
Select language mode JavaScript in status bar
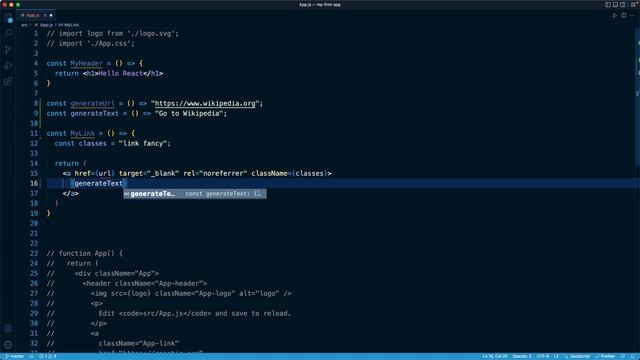(x=577, y=356)
